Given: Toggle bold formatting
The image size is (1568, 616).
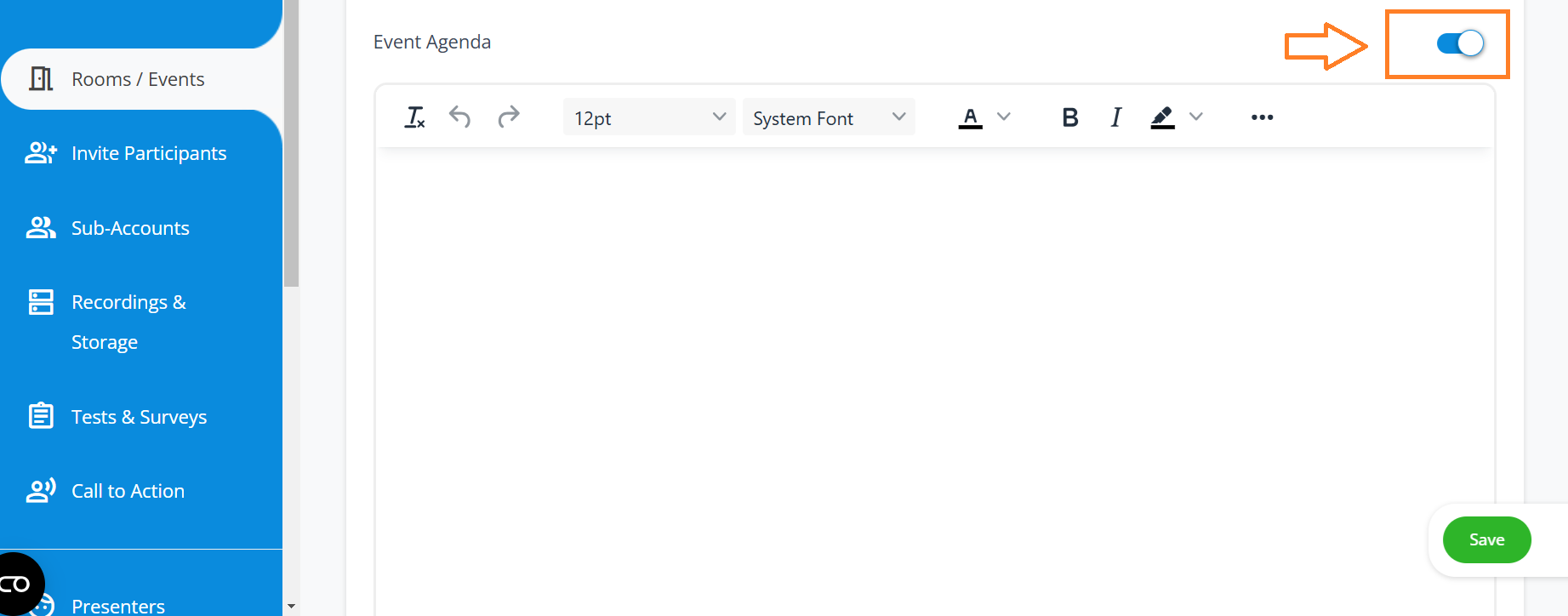Looking at the screenshot, I should (x=1070, y=117).
